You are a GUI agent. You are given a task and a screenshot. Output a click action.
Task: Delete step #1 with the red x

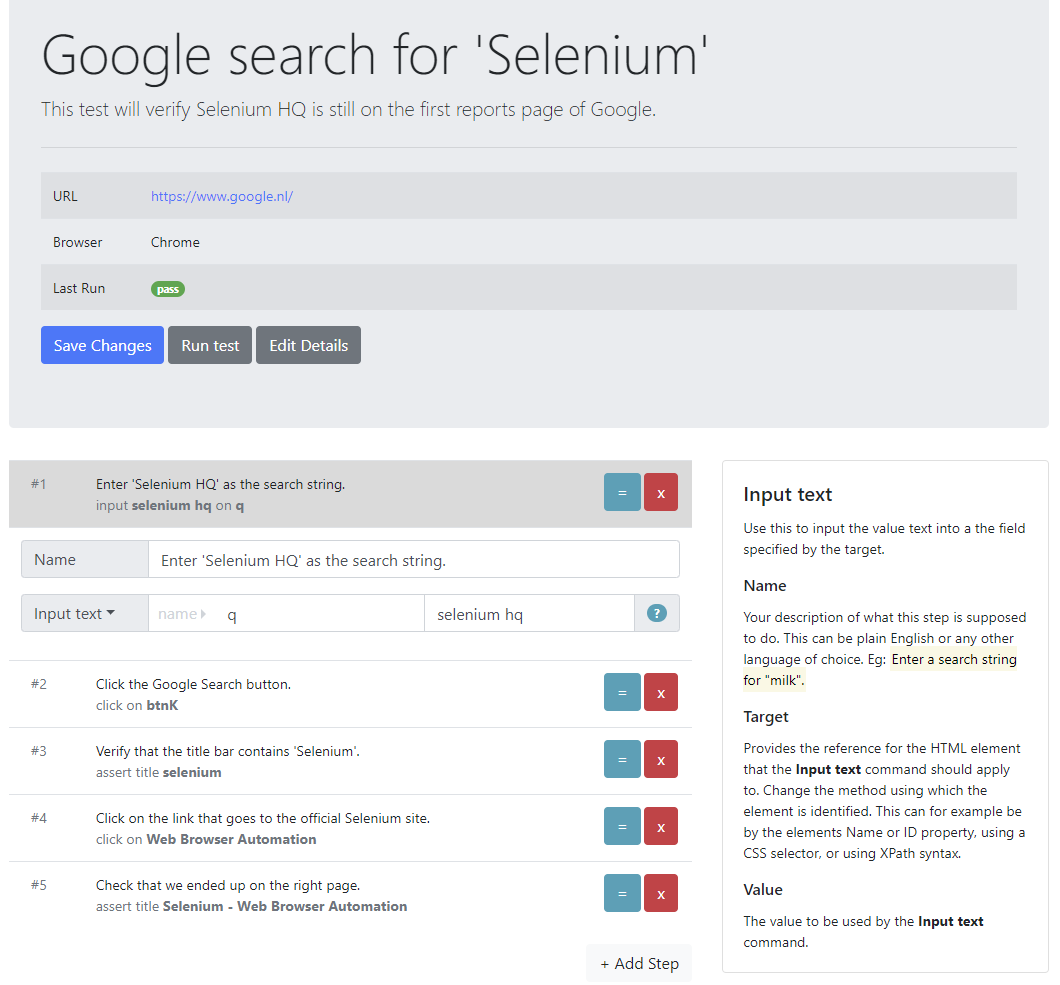[x=660, y=492]
